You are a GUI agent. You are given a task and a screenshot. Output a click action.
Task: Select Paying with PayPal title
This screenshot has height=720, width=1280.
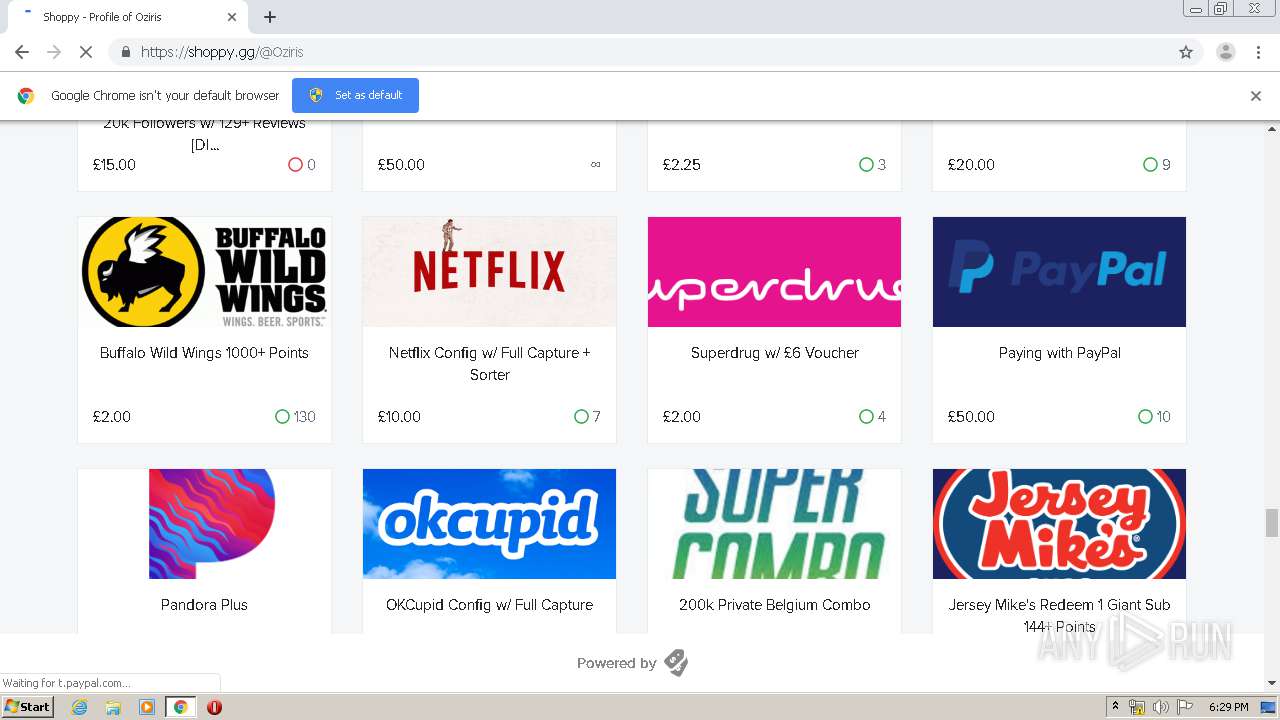tap(1059, 353)
